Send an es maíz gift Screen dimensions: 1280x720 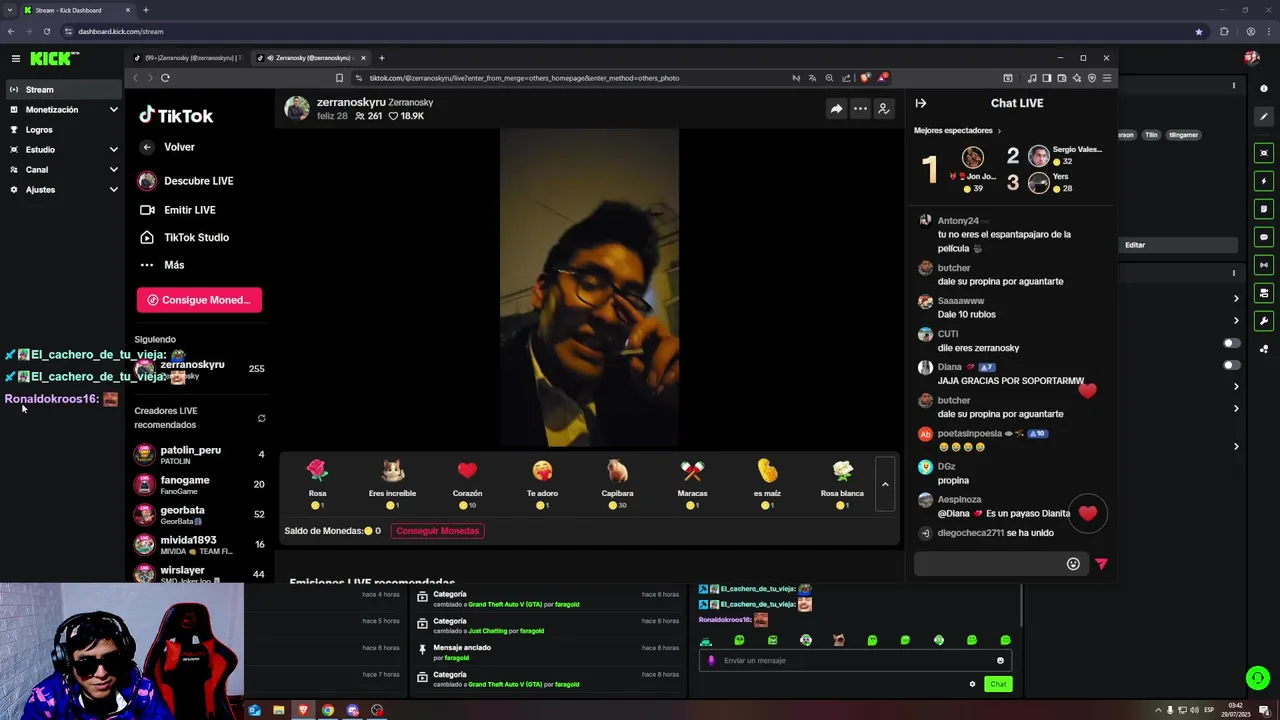tap(767, 484)
